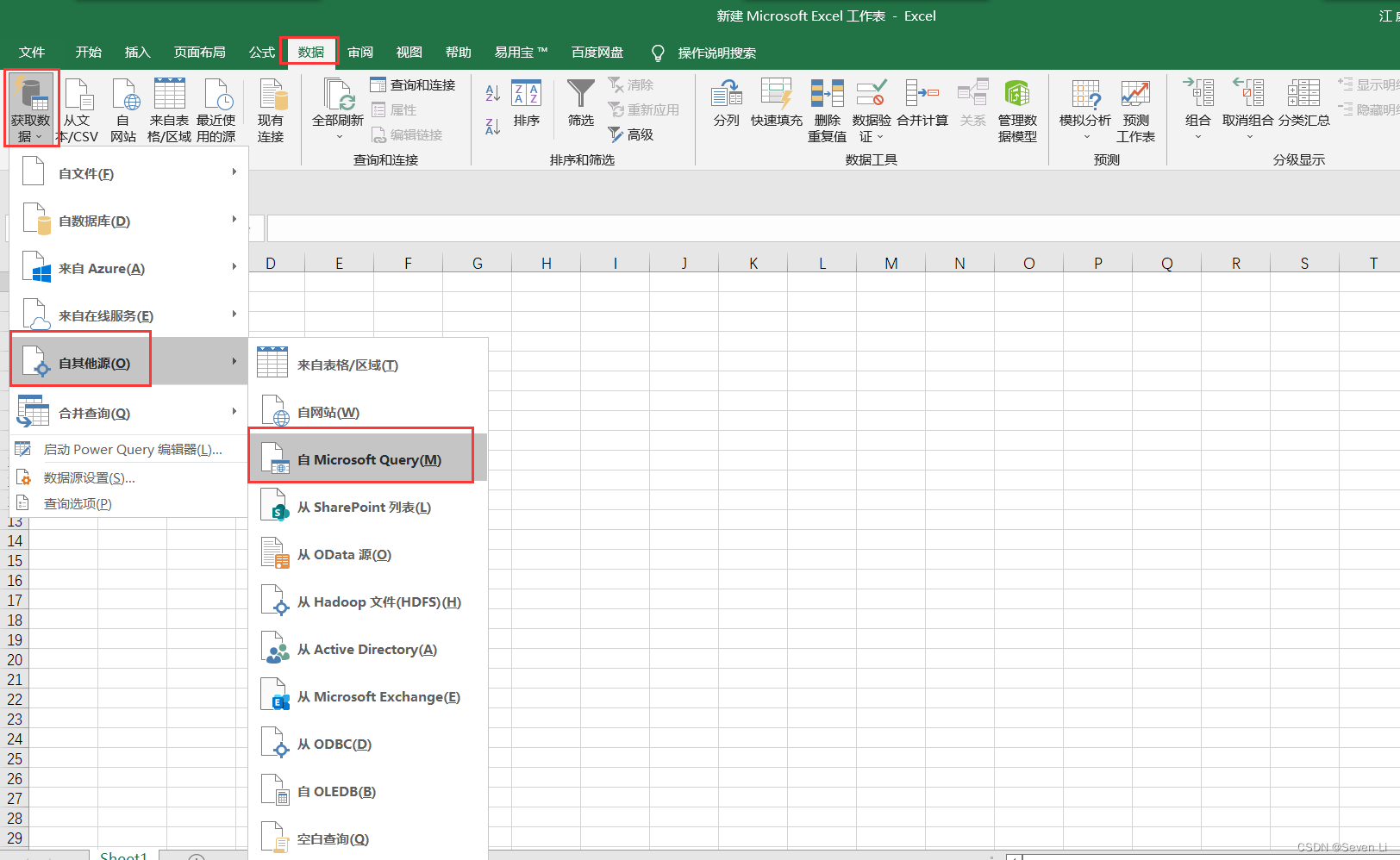Screen dimensions: 1400x860
Task: Expand the 来自在线服务(E) submenu
Action: tap(128, 315)
